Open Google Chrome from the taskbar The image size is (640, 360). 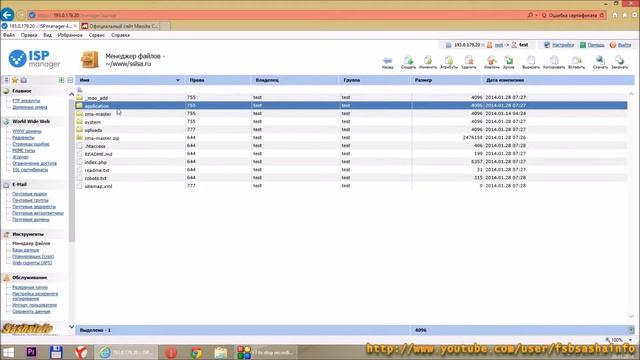tap(196, 352)
